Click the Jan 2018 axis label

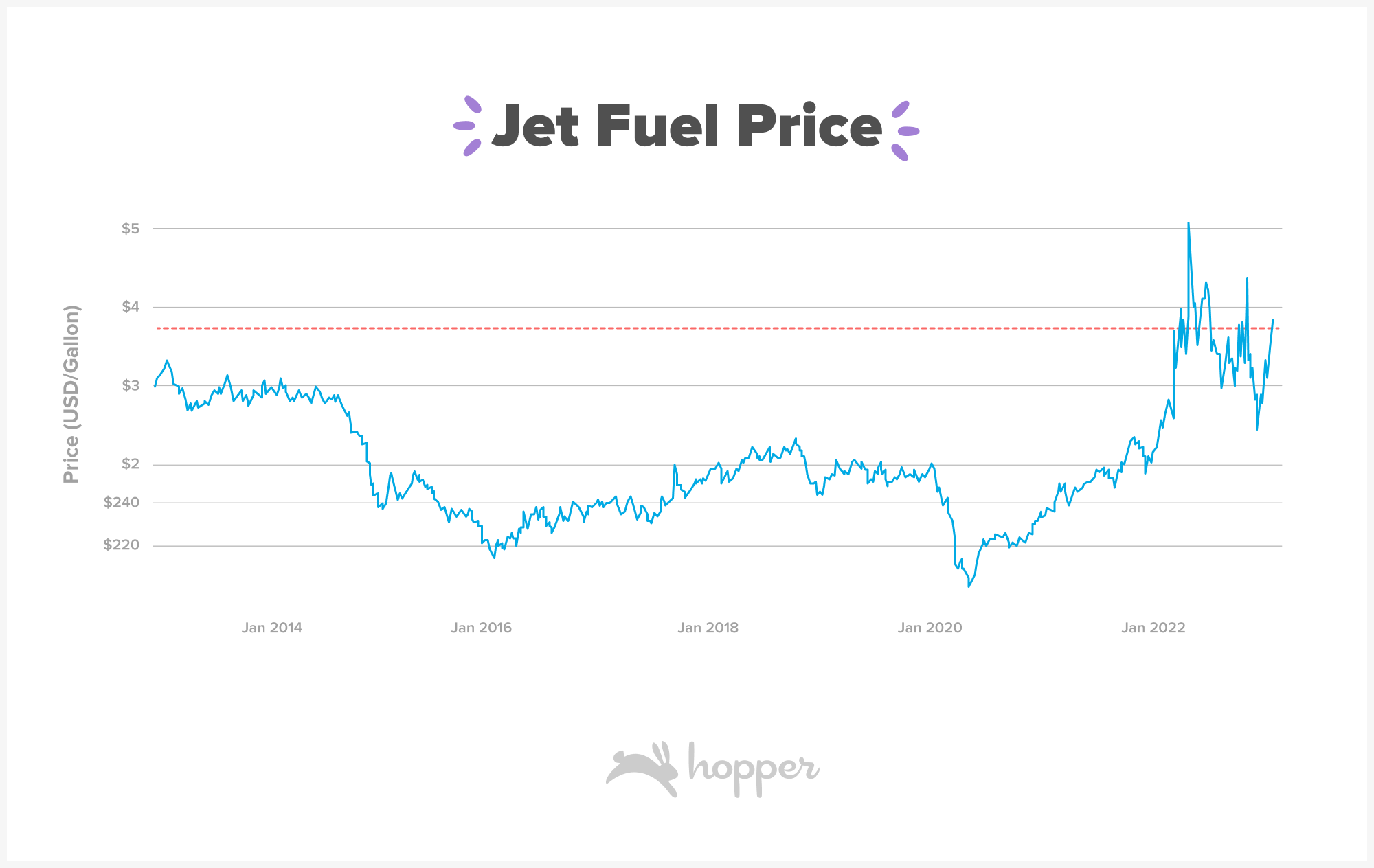(x=708, y=628)
